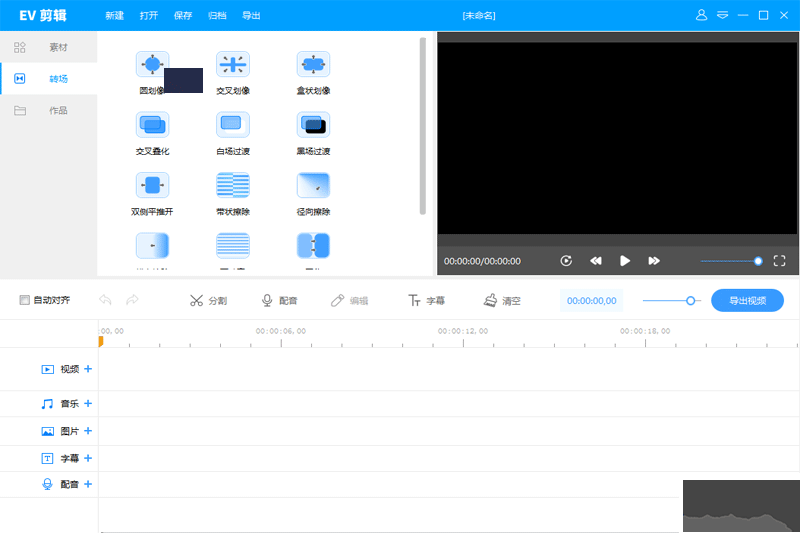Click the 归档 menu item
Screen dimensions: 800x533
tap(217, 16)
